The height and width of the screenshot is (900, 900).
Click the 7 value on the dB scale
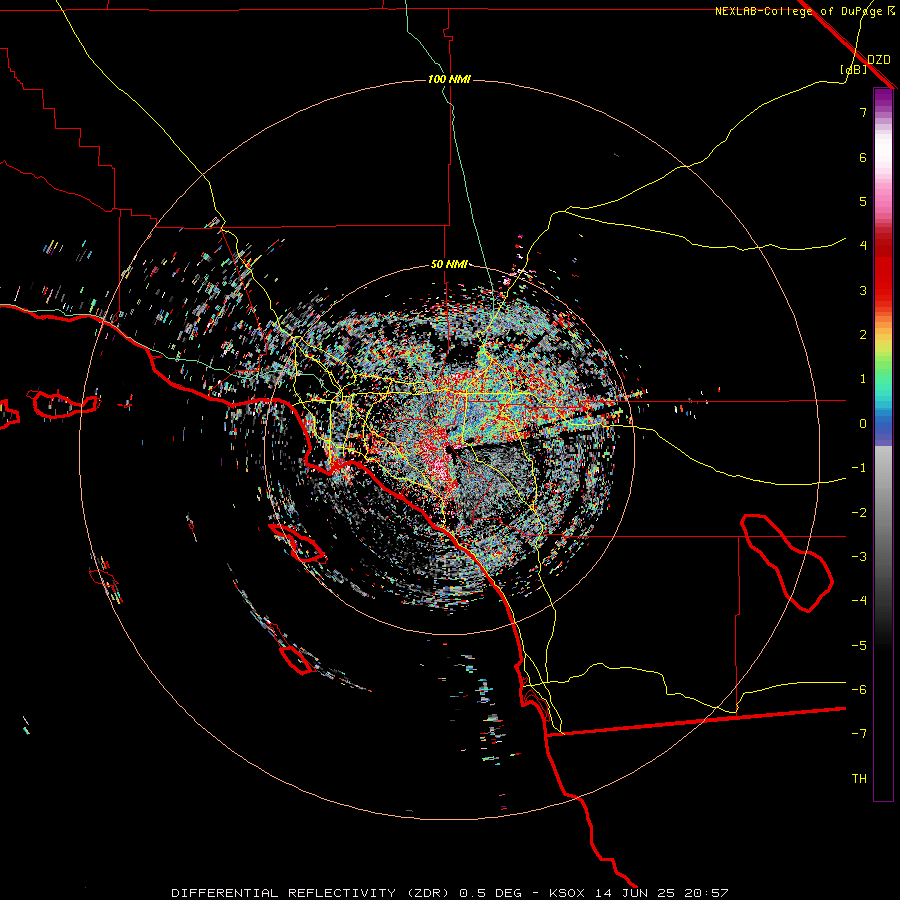[863, 112]
